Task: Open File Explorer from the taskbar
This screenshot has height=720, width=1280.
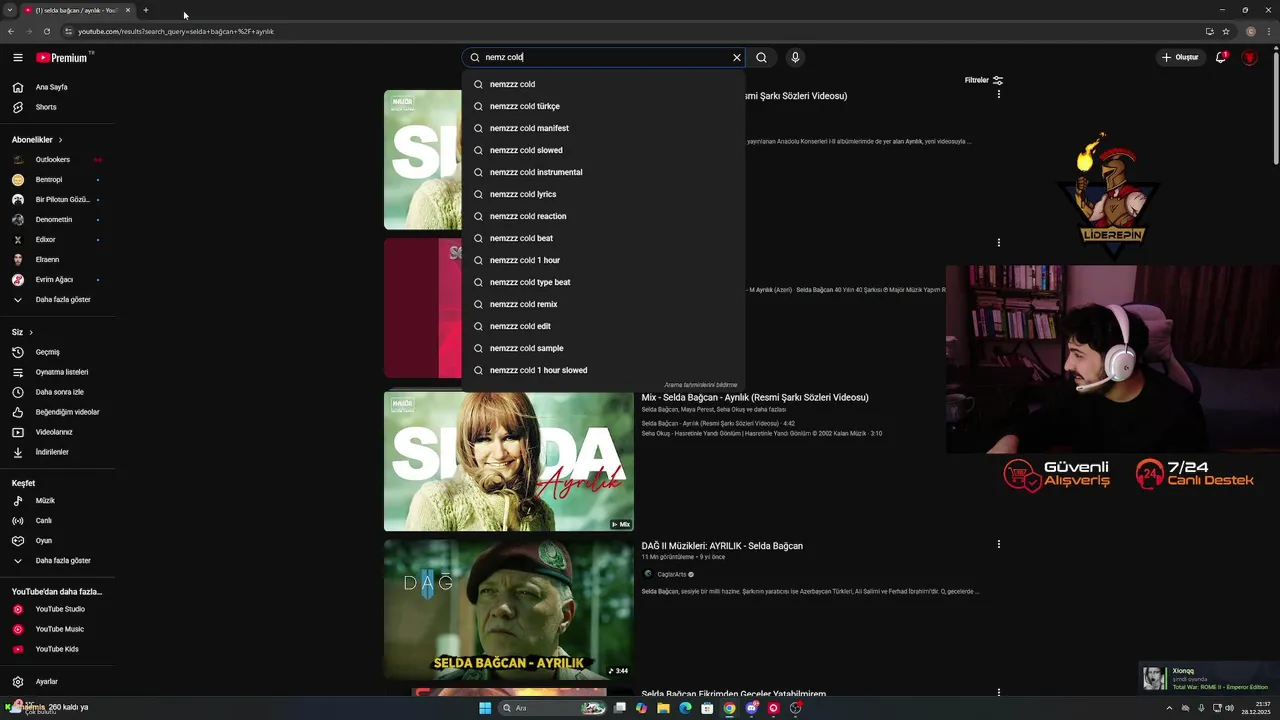Action: (x=663, y=708)
